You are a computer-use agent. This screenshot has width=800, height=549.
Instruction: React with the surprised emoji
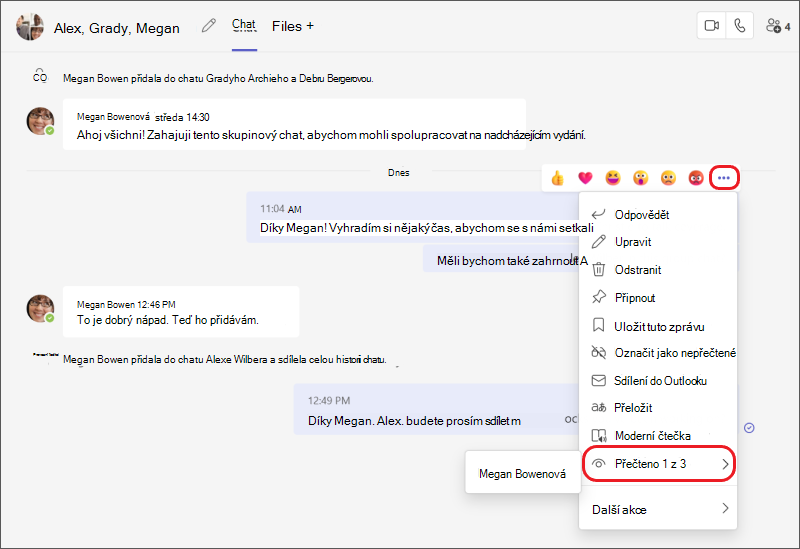click(x=640, y=178)
